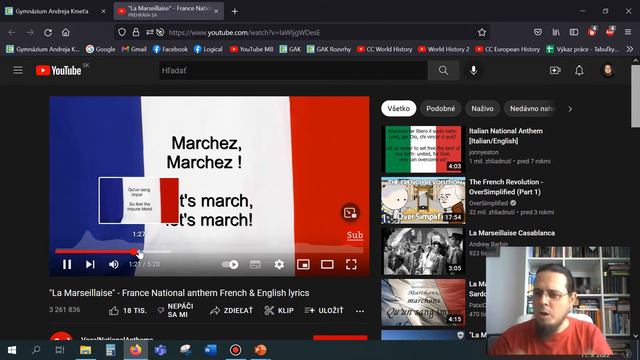Open The French Revolution OverSimplified title
The width and height of the screenshot is (640, 360).
(505, 187)
